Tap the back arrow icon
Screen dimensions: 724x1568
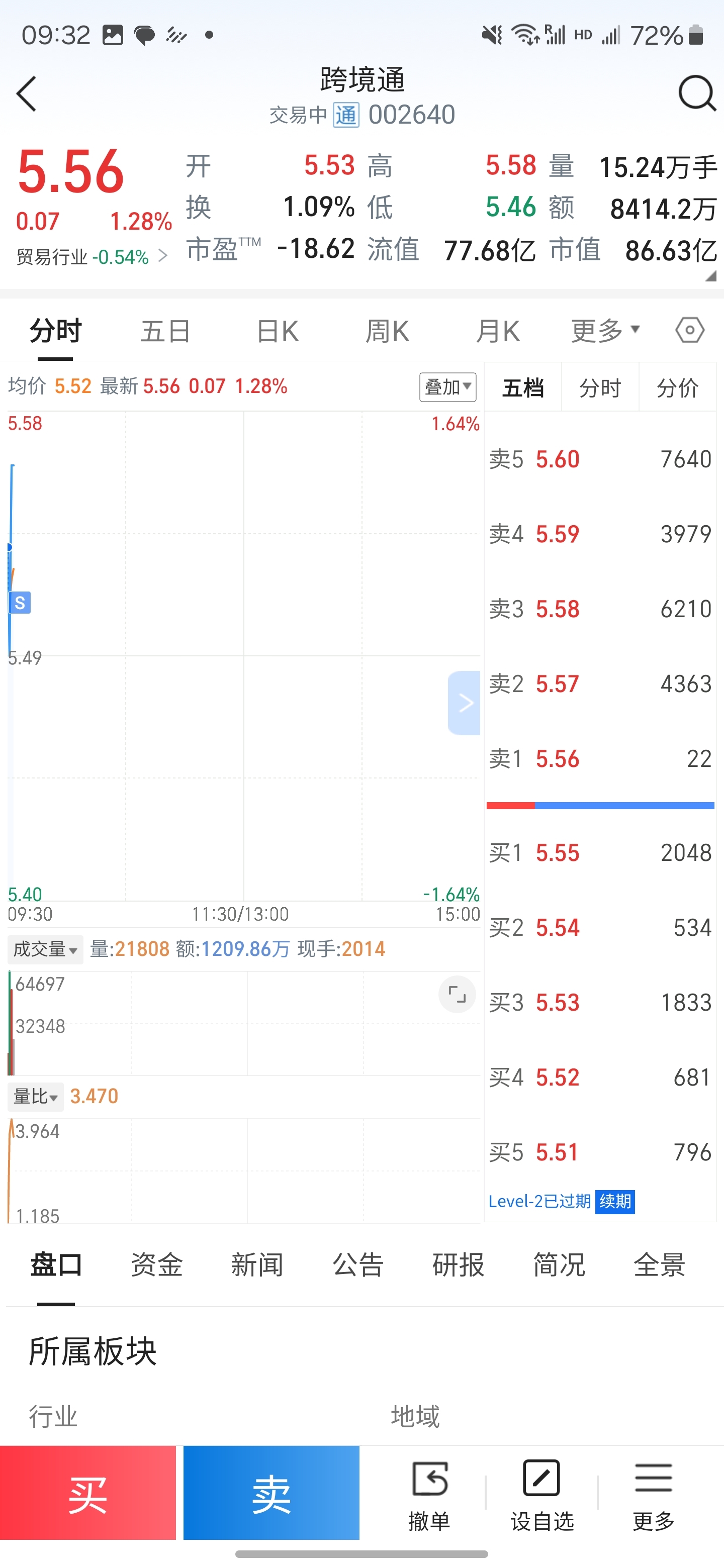(26, 94)
